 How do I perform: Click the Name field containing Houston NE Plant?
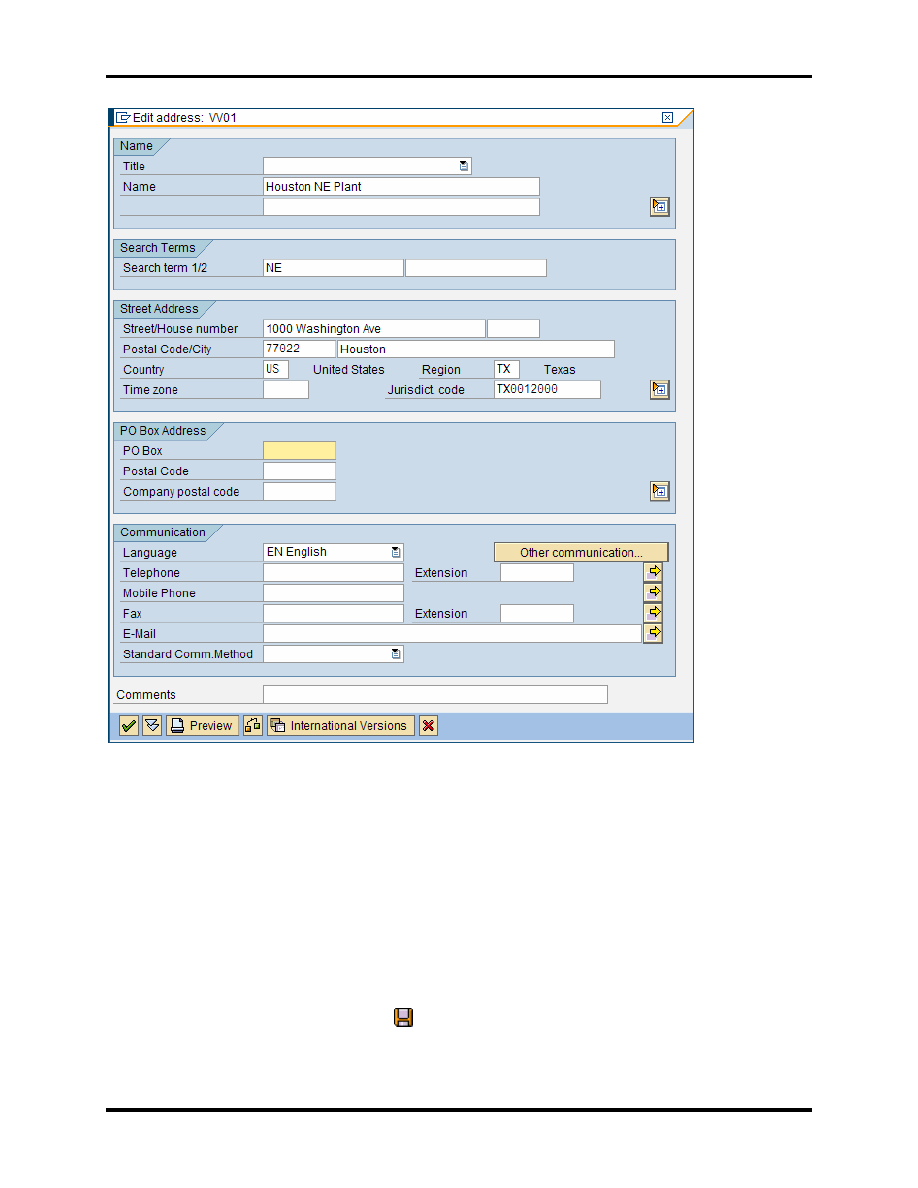click(x=400, y=187)
